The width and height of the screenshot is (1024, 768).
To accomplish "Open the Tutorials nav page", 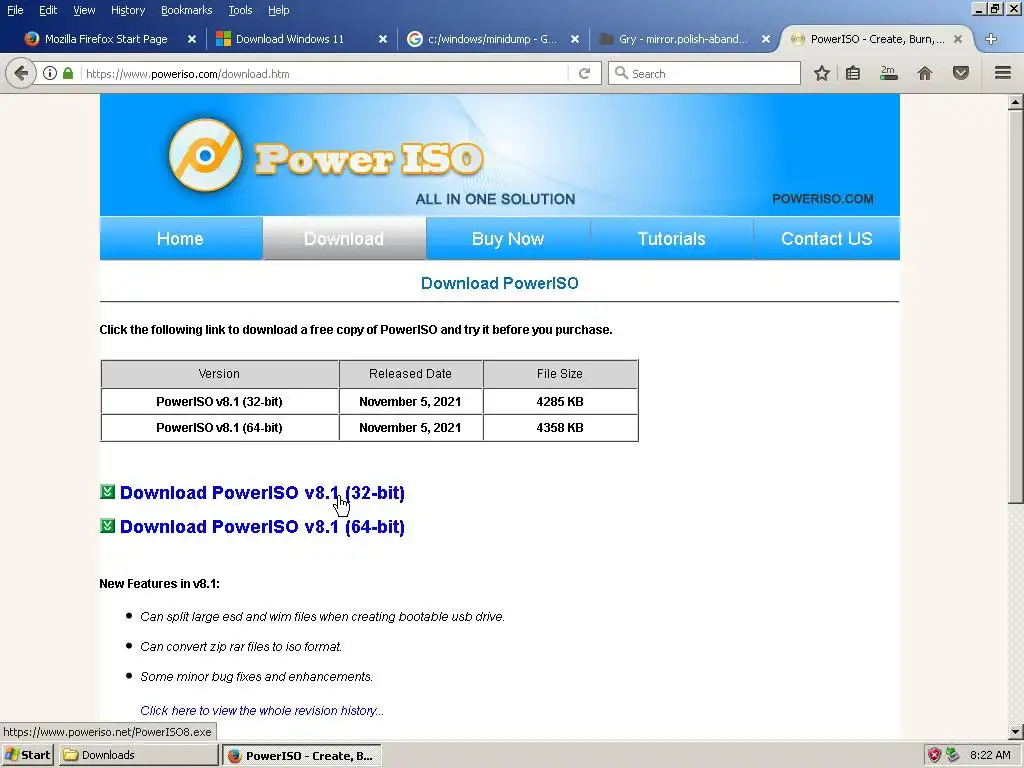I will pos(671,238).
